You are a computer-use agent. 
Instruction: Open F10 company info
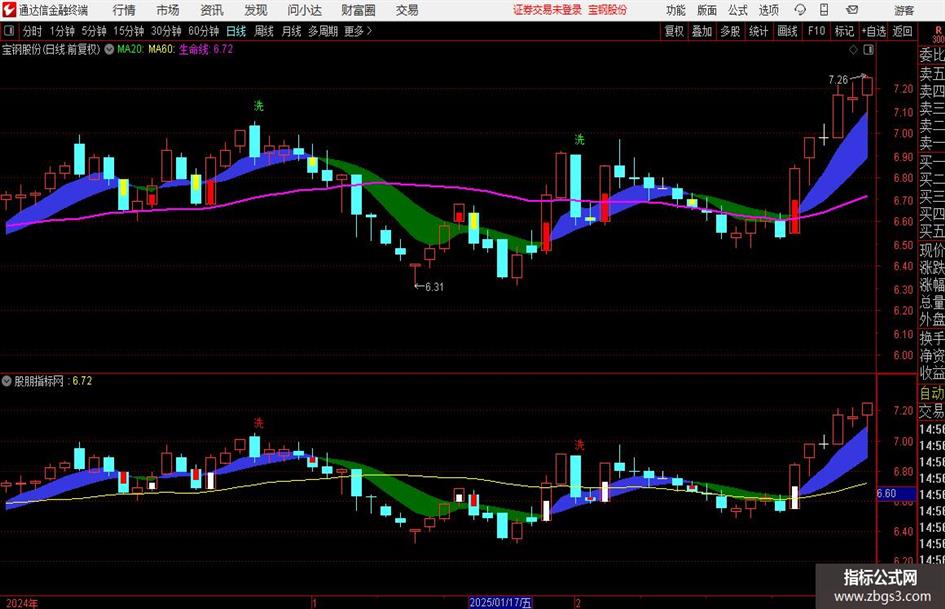[816, 31]
